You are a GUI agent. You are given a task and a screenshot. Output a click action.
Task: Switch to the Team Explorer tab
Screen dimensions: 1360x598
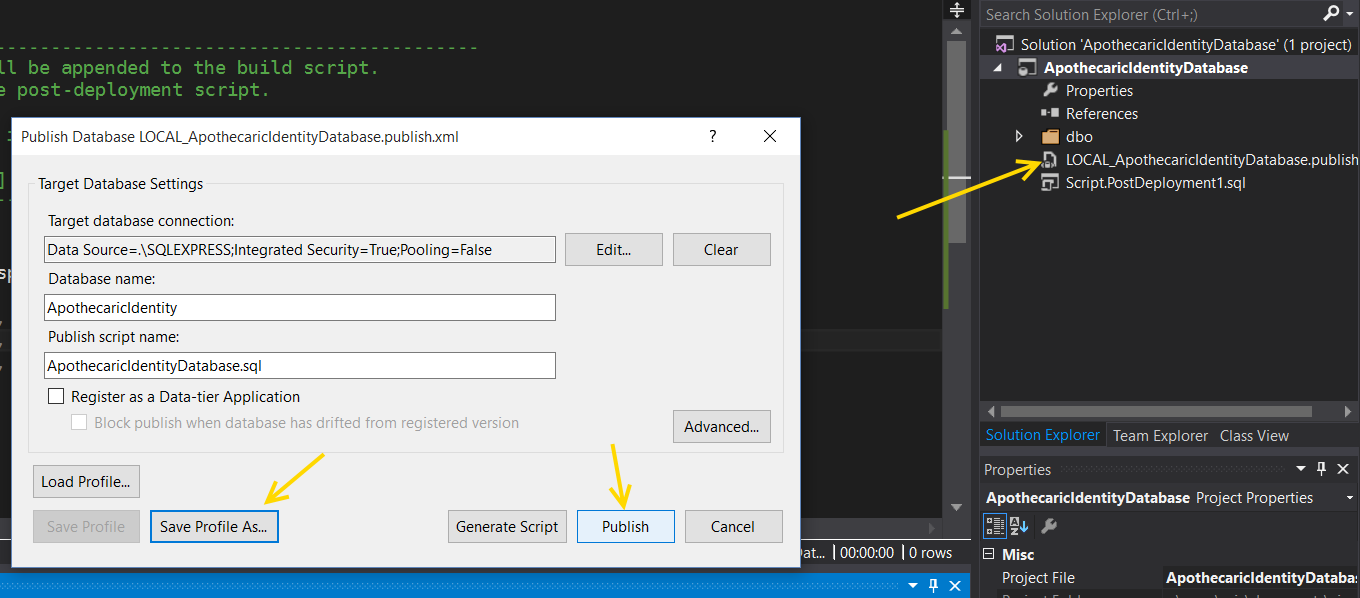1160,436
